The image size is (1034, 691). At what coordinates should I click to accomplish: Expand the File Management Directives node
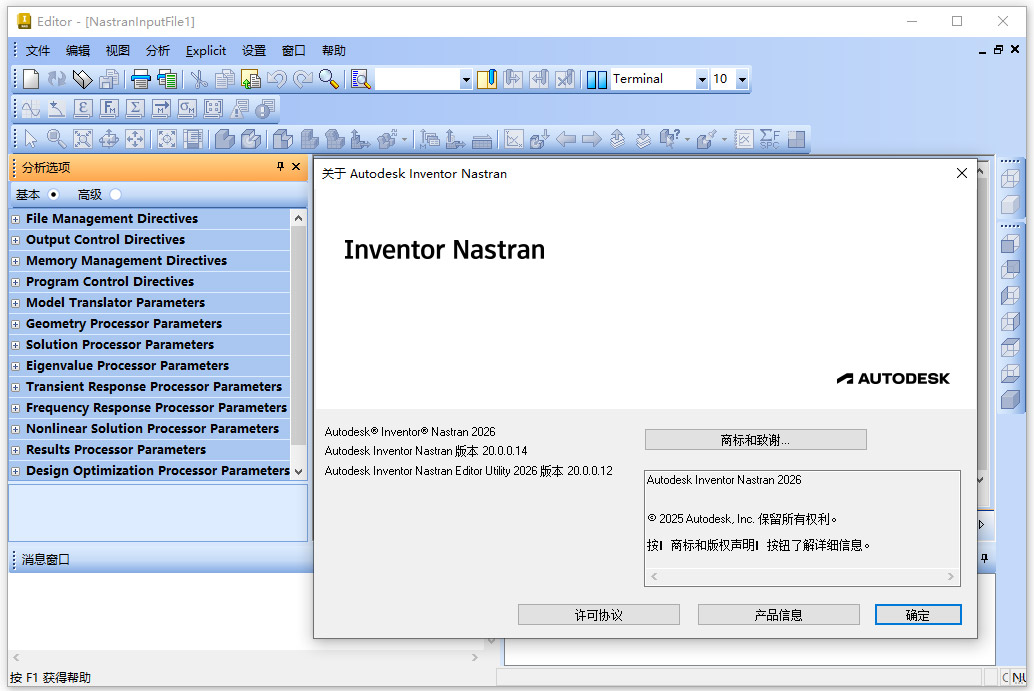(x=14, y=218)
